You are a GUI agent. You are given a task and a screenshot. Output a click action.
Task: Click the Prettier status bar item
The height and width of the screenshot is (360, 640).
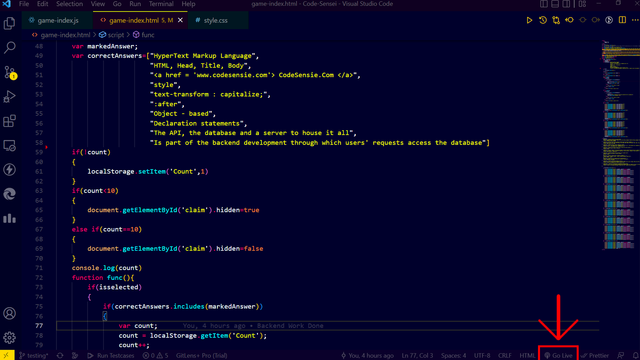(595, 356)
